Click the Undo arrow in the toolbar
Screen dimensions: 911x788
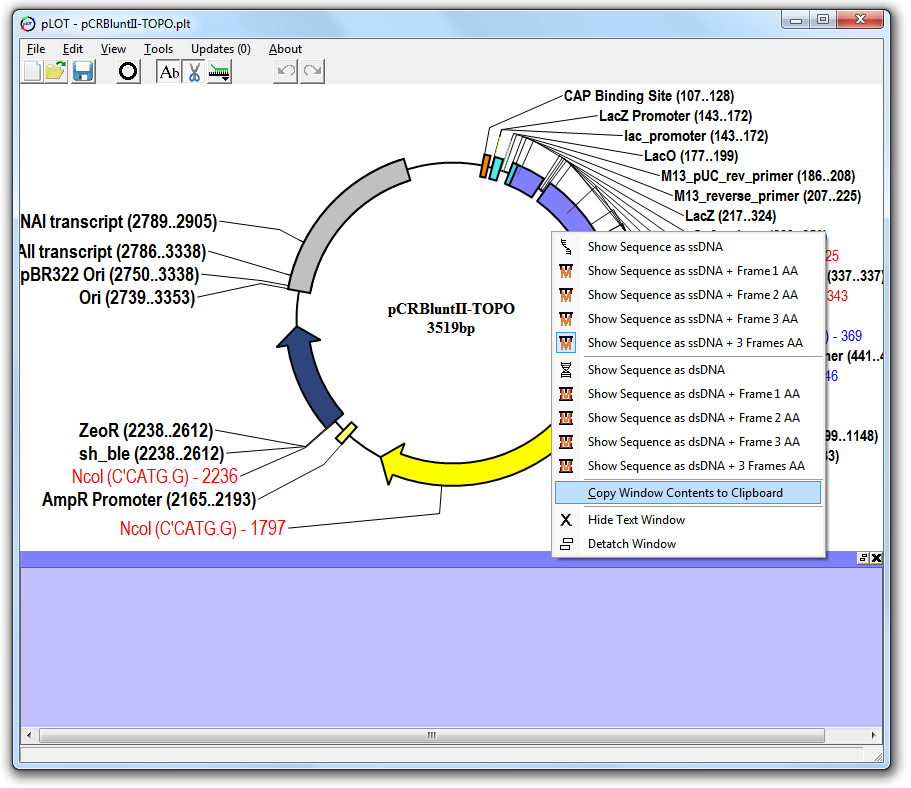tap(285, 71)
